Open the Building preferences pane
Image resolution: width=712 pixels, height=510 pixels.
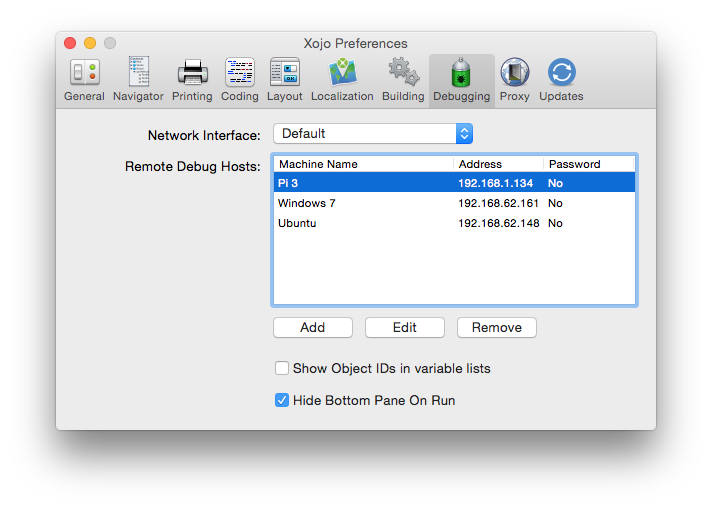tap(403, 80)
